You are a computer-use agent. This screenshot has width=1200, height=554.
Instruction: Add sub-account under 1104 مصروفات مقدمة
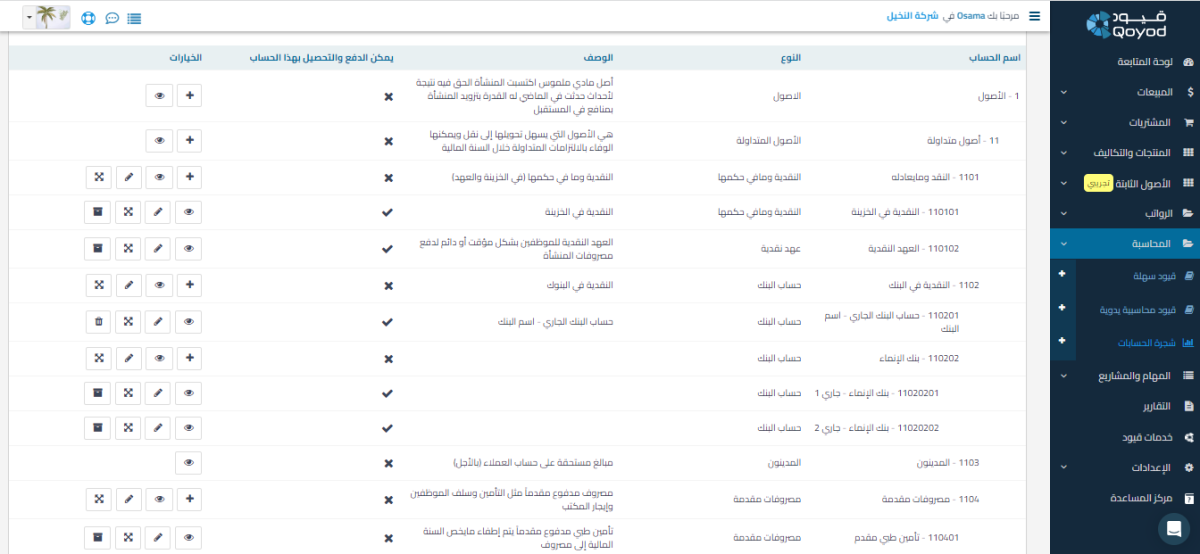pos(191,498)
